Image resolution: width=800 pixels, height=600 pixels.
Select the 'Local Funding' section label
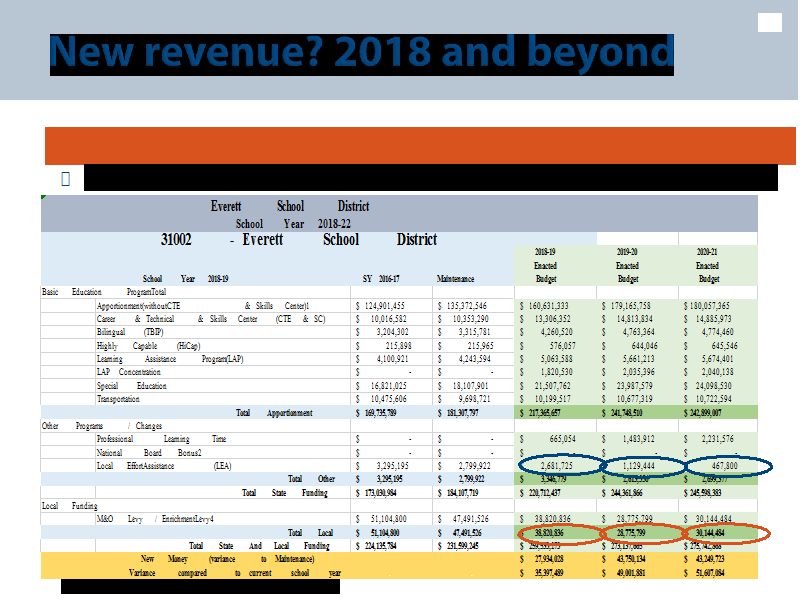click(69, 506)
